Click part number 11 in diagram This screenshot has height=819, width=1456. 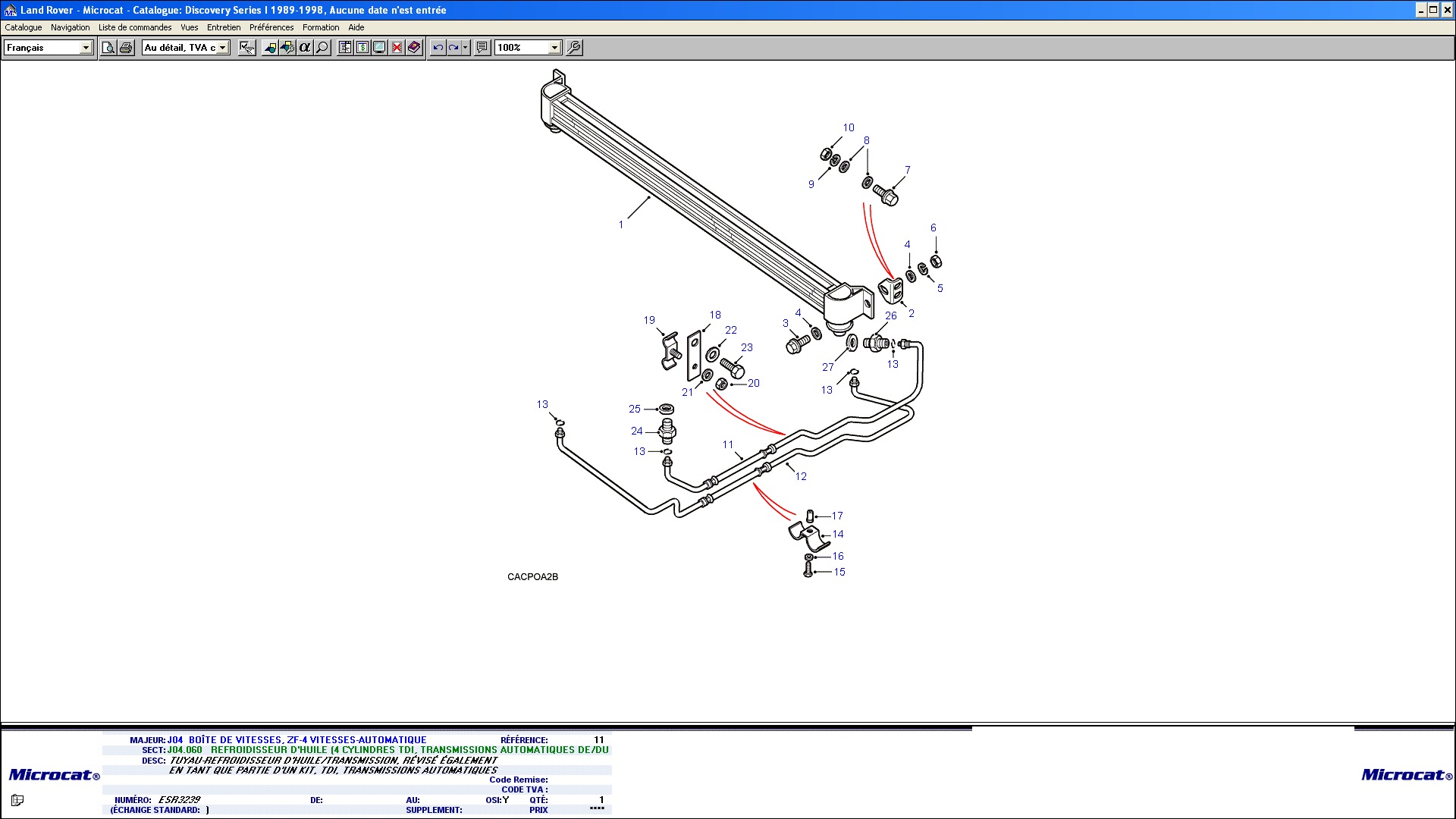point(728,445)
